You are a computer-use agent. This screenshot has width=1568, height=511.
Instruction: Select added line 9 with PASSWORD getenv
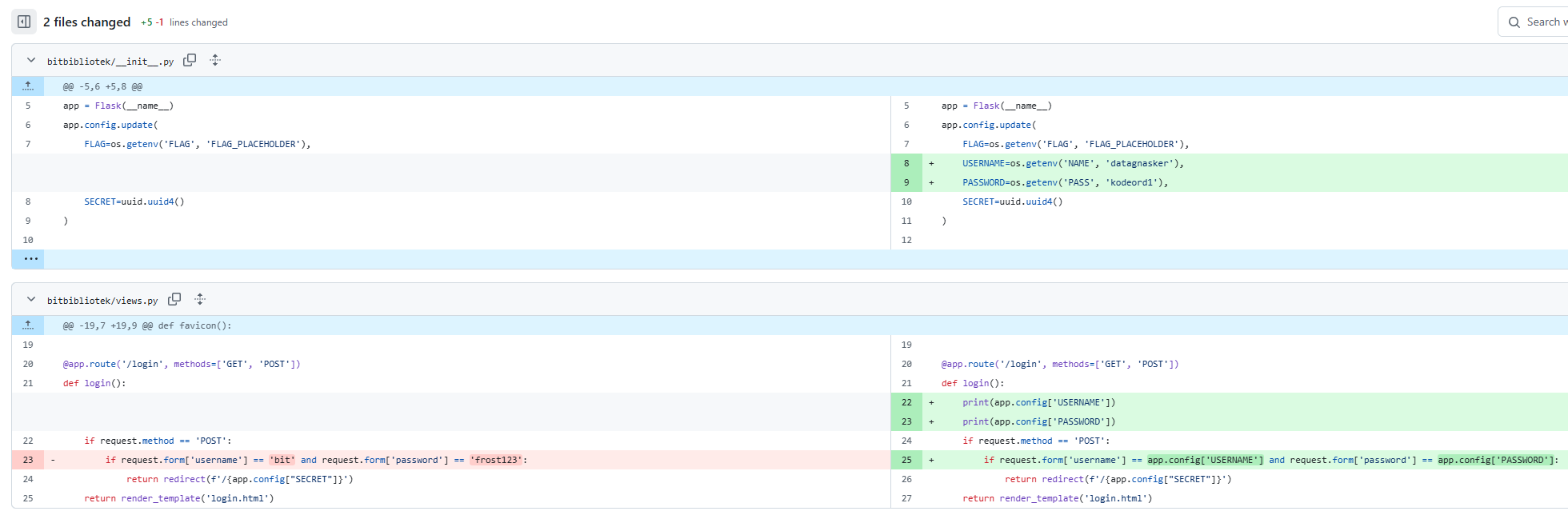[x=906, y=182]
